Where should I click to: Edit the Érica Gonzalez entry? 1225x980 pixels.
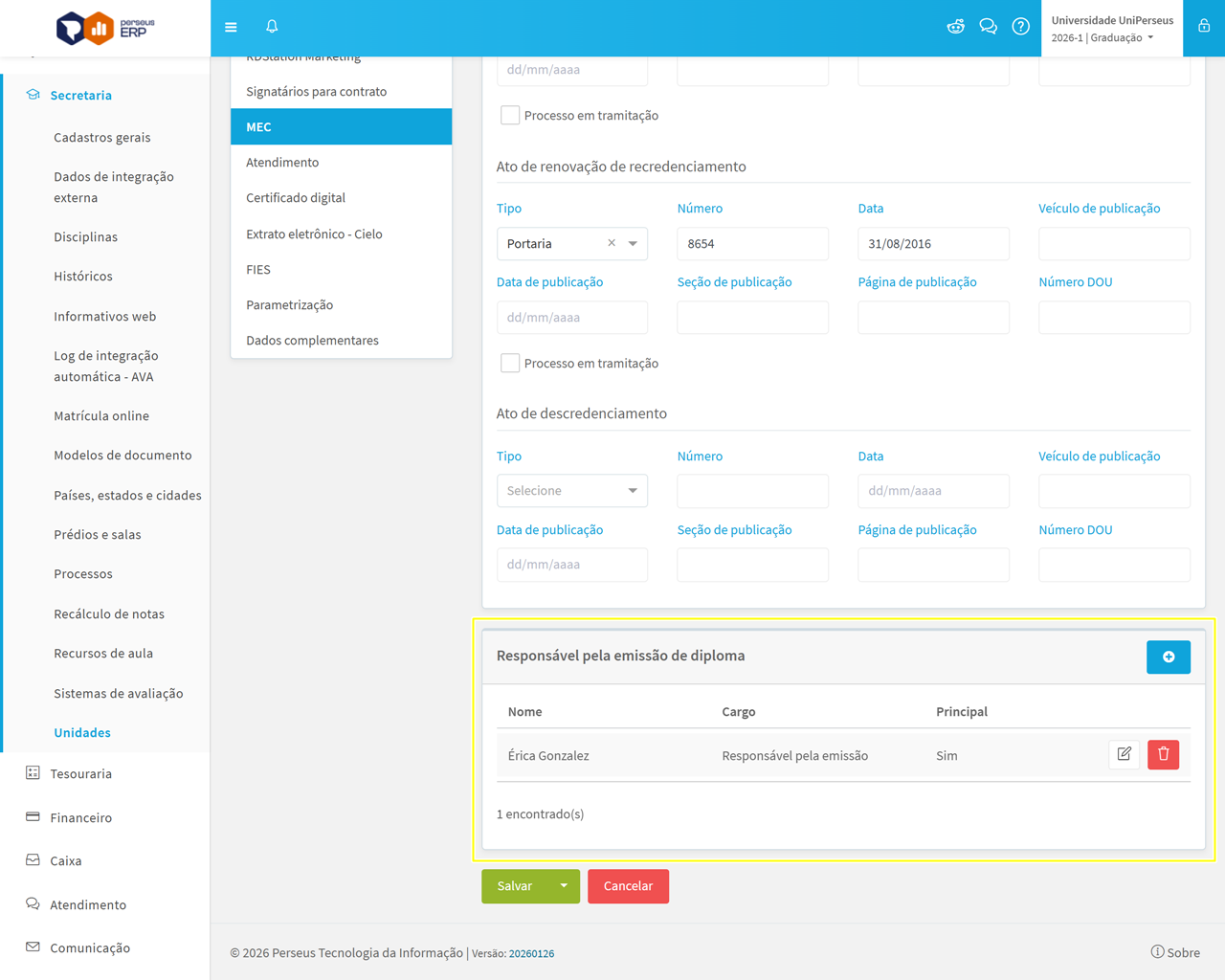(1124, 755)
